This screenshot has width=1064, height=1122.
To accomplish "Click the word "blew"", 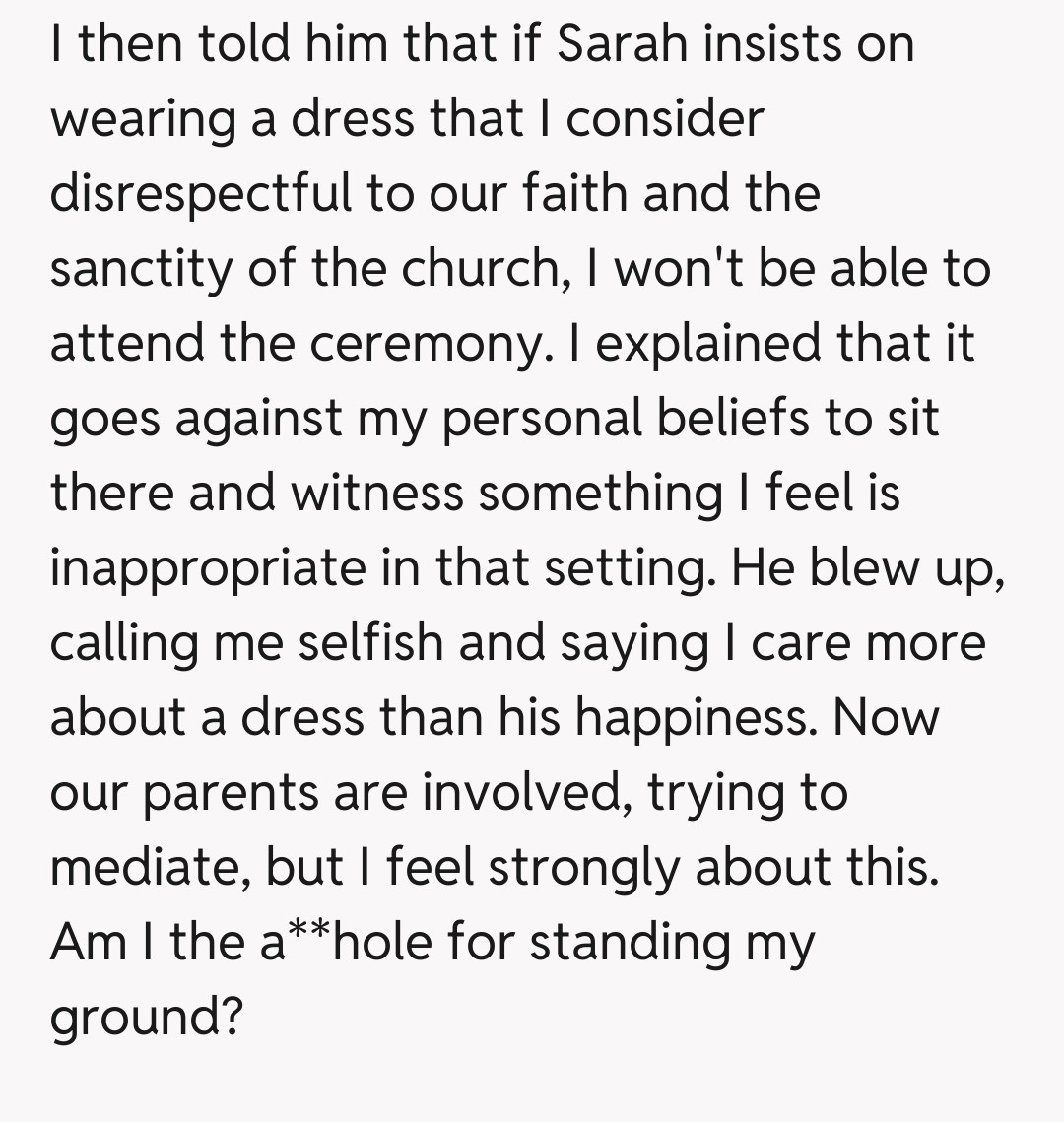I will coord(863,567).
